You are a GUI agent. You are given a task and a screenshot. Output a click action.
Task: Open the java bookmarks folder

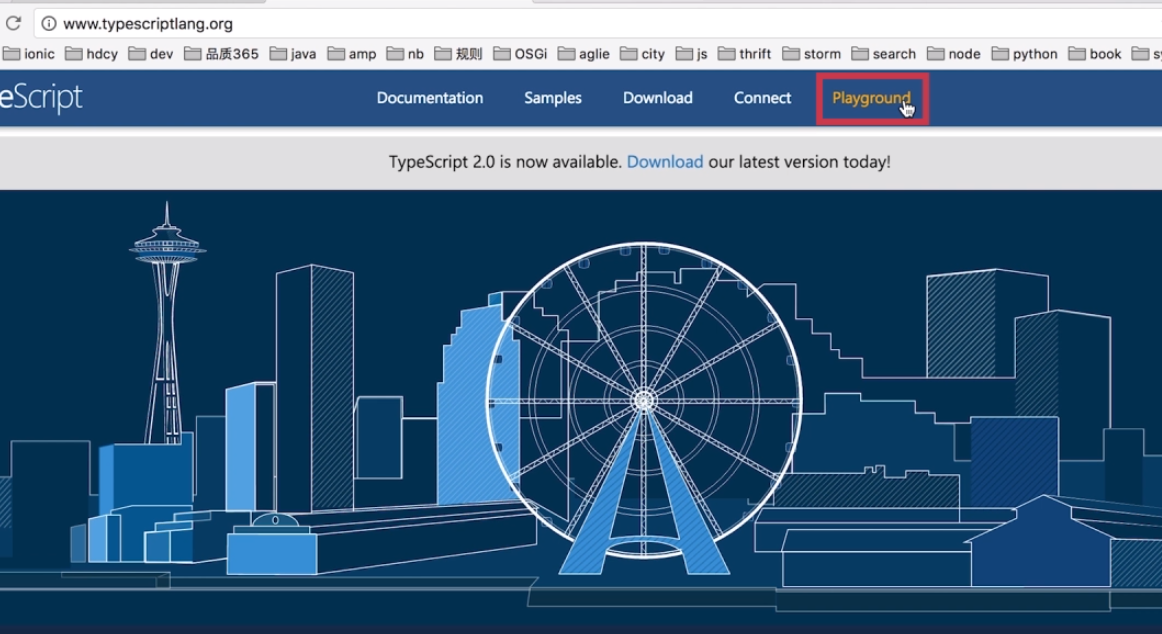tap(293, 54)
